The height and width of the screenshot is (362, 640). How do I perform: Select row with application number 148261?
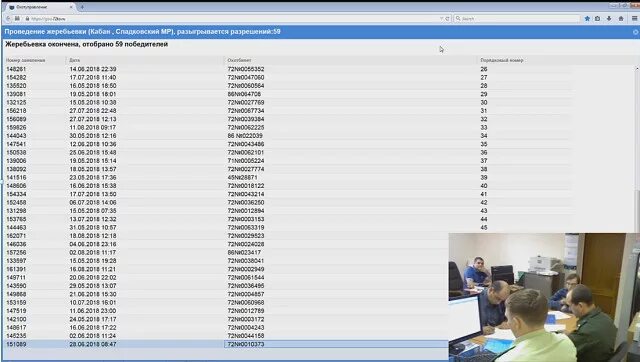pyautogui.click(x=320, y=69)
